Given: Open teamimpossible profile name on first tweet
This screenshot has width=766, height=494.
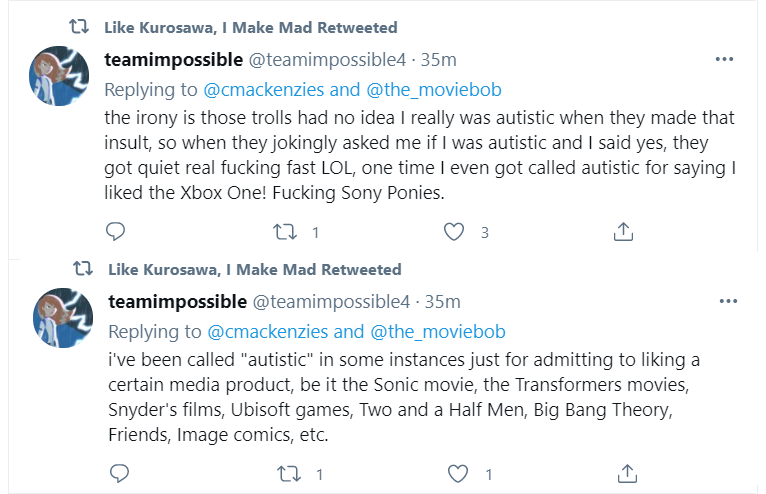Looking at the screenshot, I should pos(175,59).
